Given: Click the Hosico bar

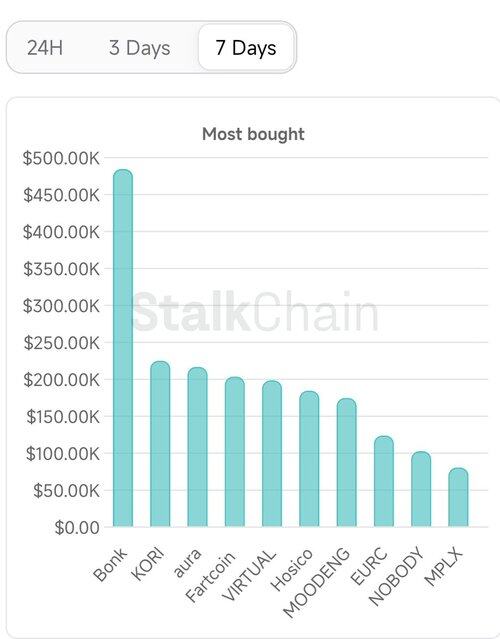Looking at the screenshot, I should [x=309, y=459].
